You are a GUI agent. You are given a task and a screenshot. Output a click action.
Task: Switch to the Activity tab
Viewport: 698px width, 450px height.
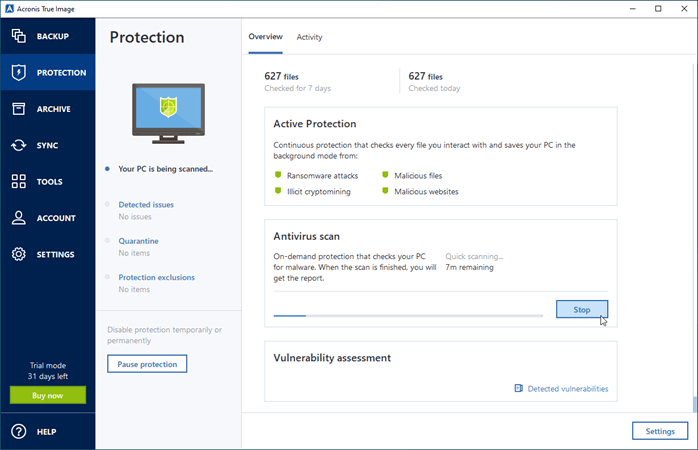point(309,37)
